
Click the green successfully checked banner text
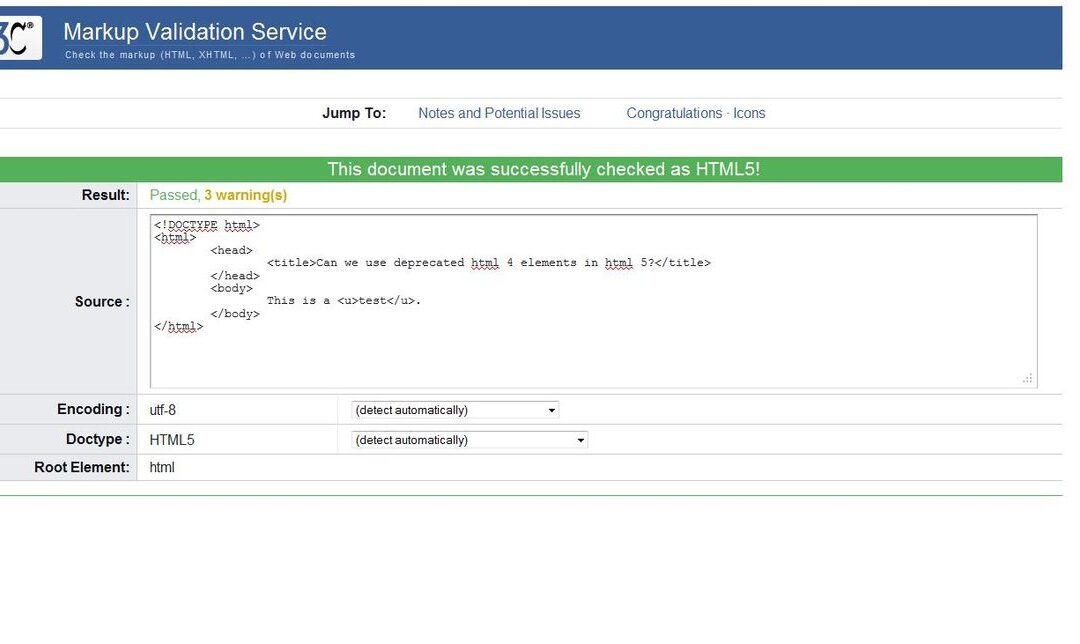[x=543, y=169]
